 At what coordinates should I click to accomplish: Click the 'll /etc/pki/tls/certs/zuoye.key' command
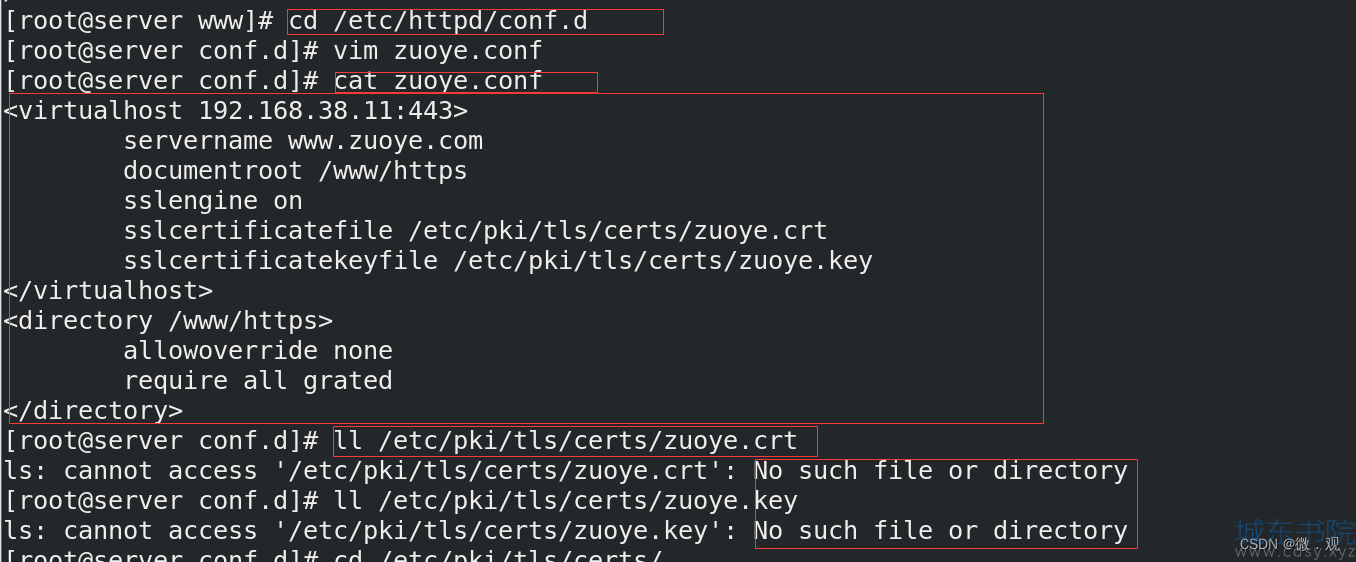[565, 501]
